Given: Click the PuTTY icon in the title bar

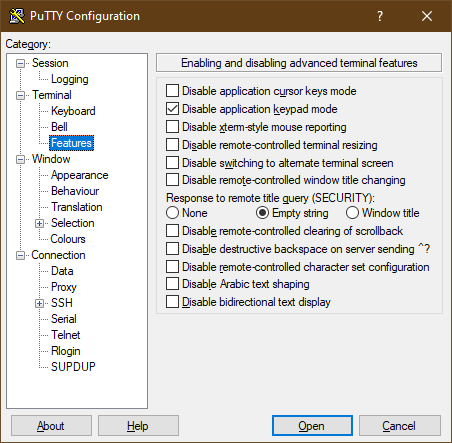Looking at the screenshot, I should click(x=17, y=16).
